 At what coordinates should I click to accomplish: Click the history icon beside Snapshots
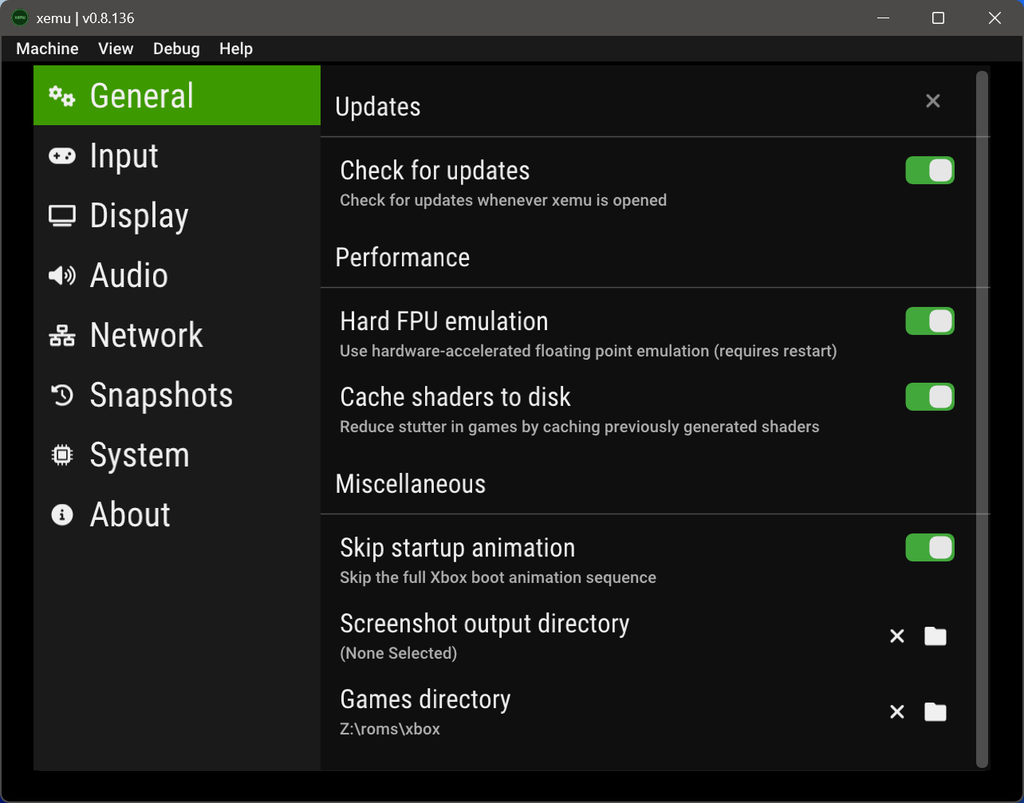(62, 395)
